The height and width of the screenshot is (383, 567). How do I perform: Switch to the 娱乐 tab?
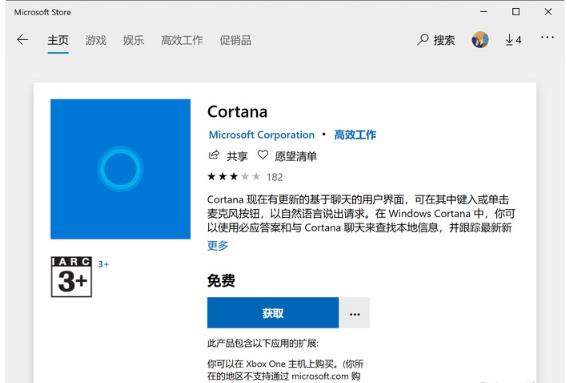pyautogui.click(x=133, y=40)
